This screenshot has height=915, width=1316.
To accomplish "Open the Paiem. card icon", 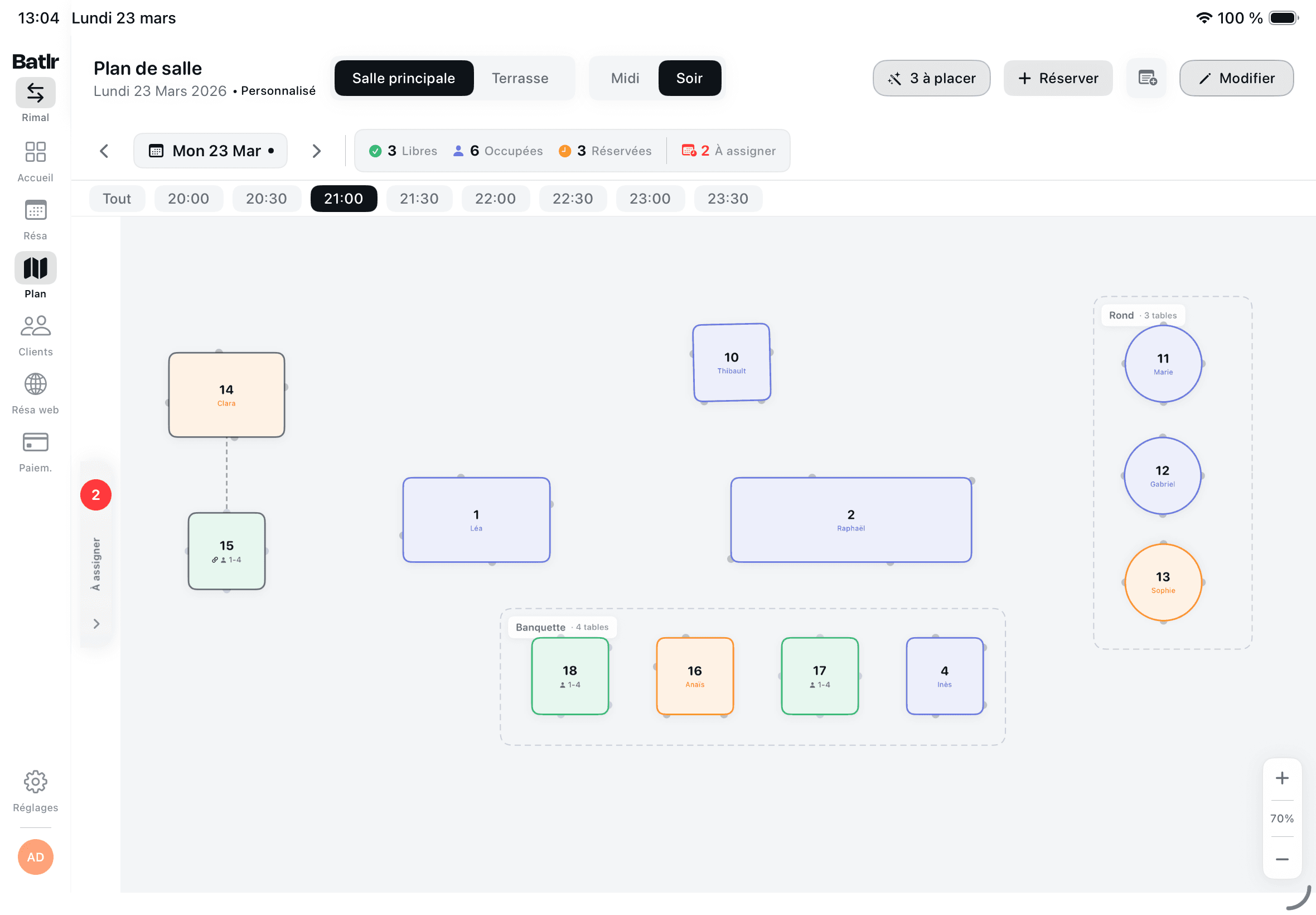I will click(x=36, y=442).
